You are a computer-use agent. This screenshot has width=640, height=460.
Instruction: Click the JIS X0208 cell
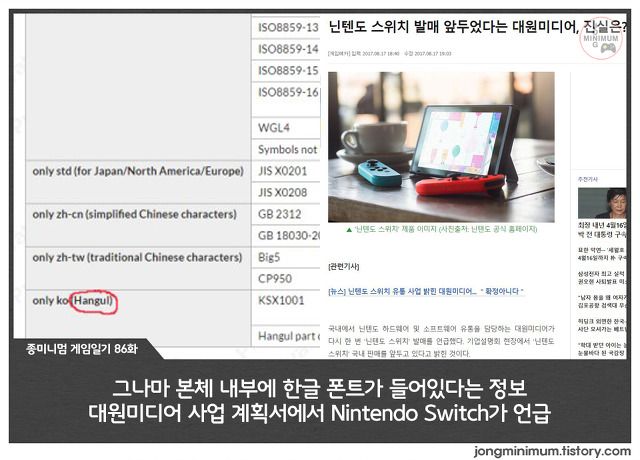pyautogui.click(x=286, y=192)
